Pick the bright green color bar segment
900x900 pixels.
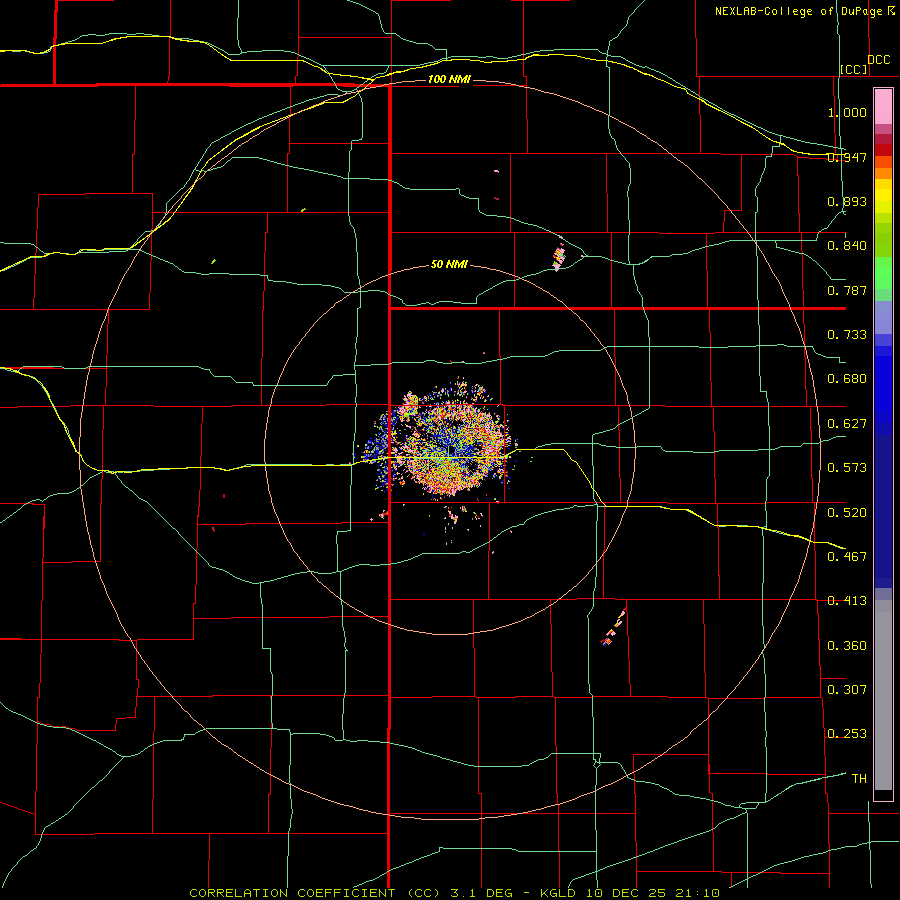pyautogui.click(x=883, y=272)
